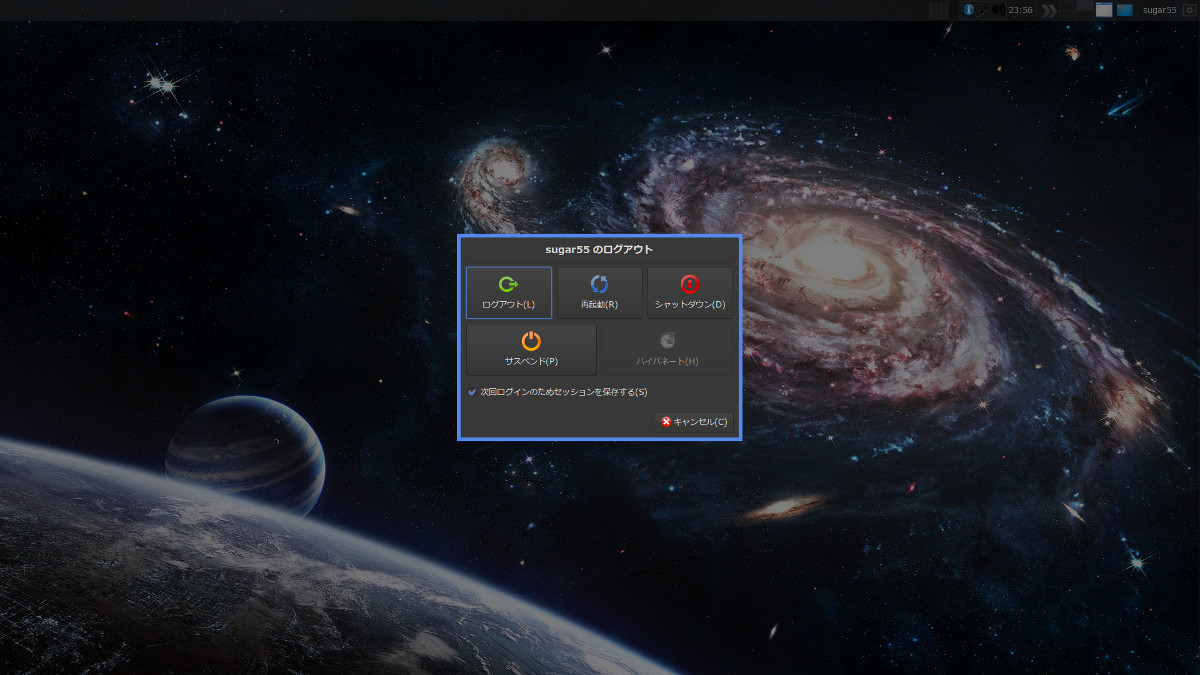This screenshot has width=1200, height=675.
Task: Choose 再起動(R) to restart
Action: pyautogui.click(x=599, y=292)
